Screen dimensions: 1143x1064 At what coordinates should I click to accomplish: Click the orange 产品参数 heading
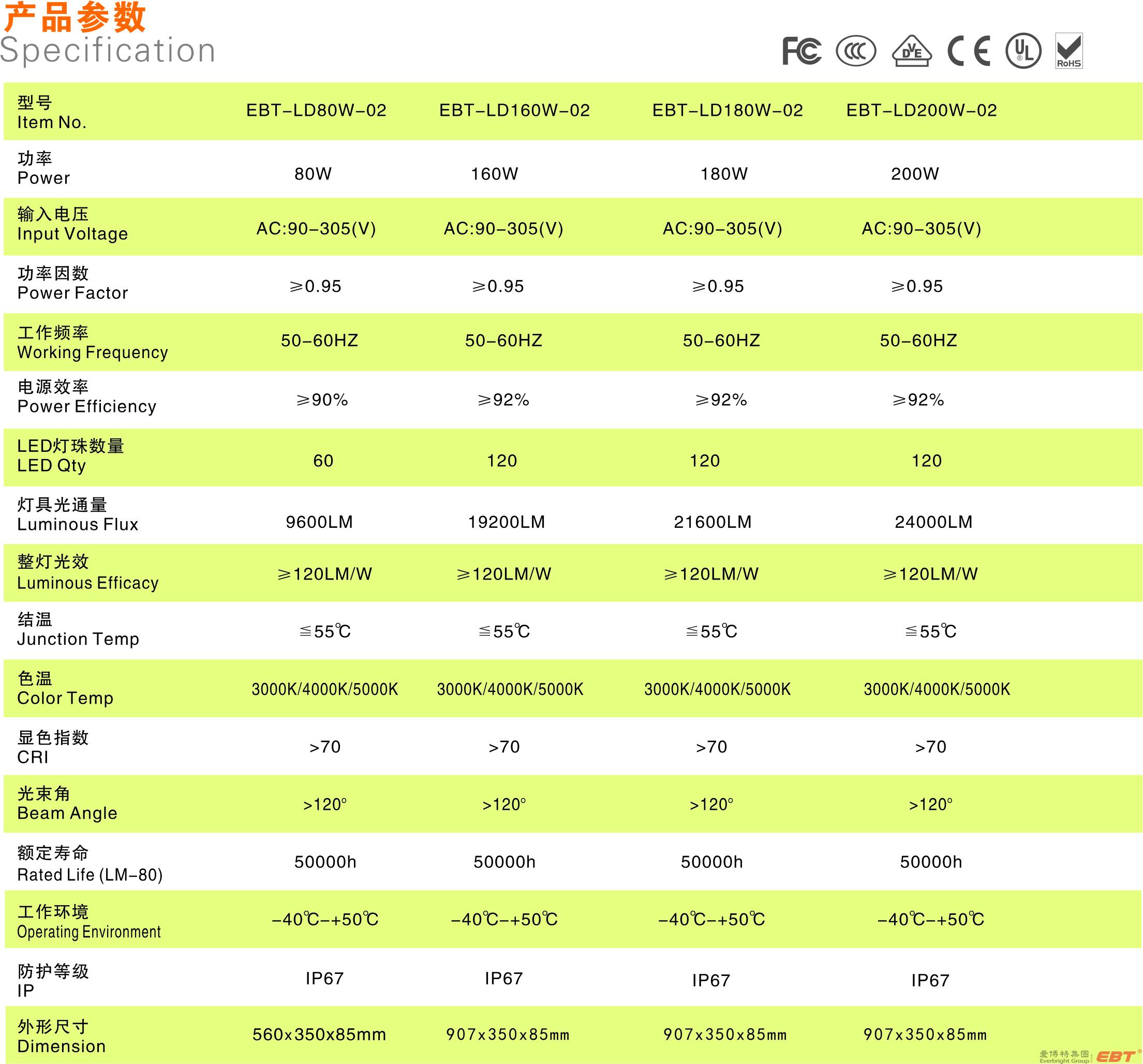coord(75,17)
